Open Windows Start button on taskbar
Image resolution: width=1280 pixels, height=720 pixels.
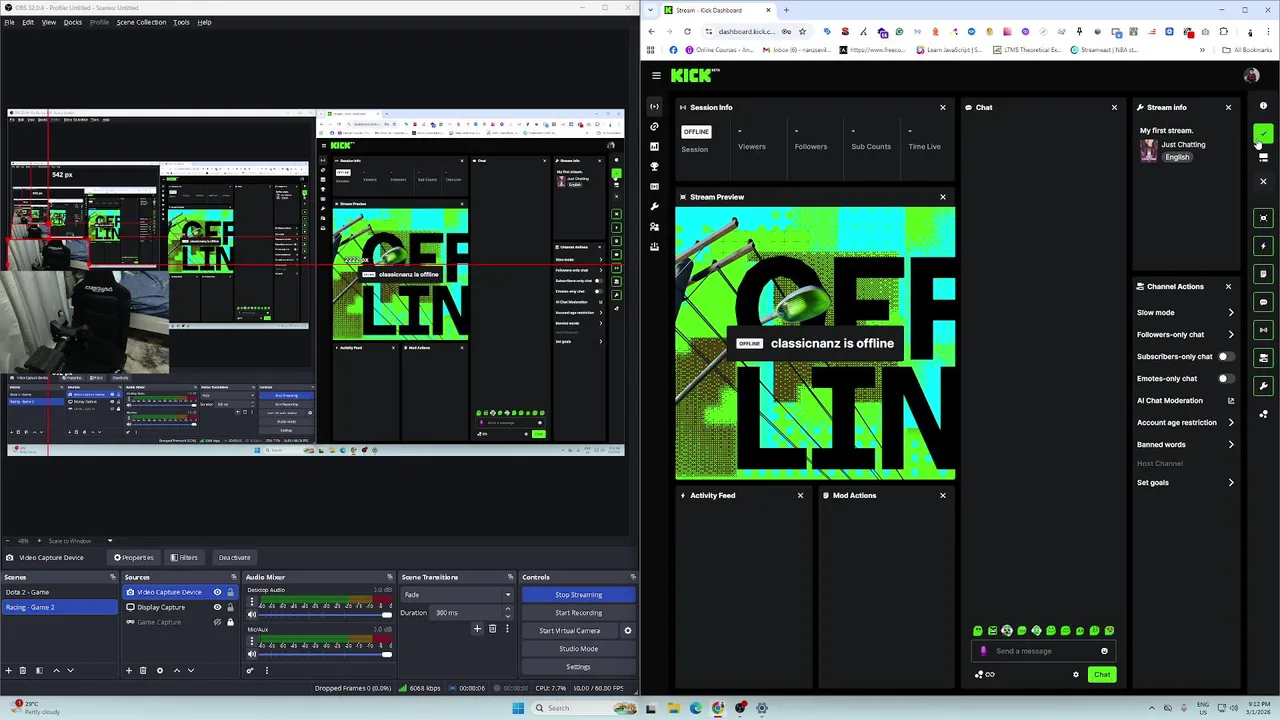pos(518,708)
